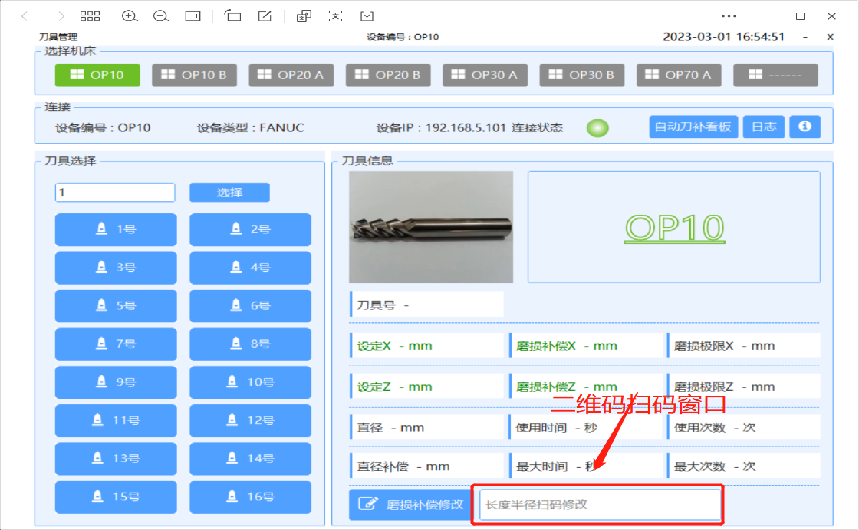Click the green connection status indicator
Screen dimensions: 859x530
pyautogui.click(x=597, y=128)
